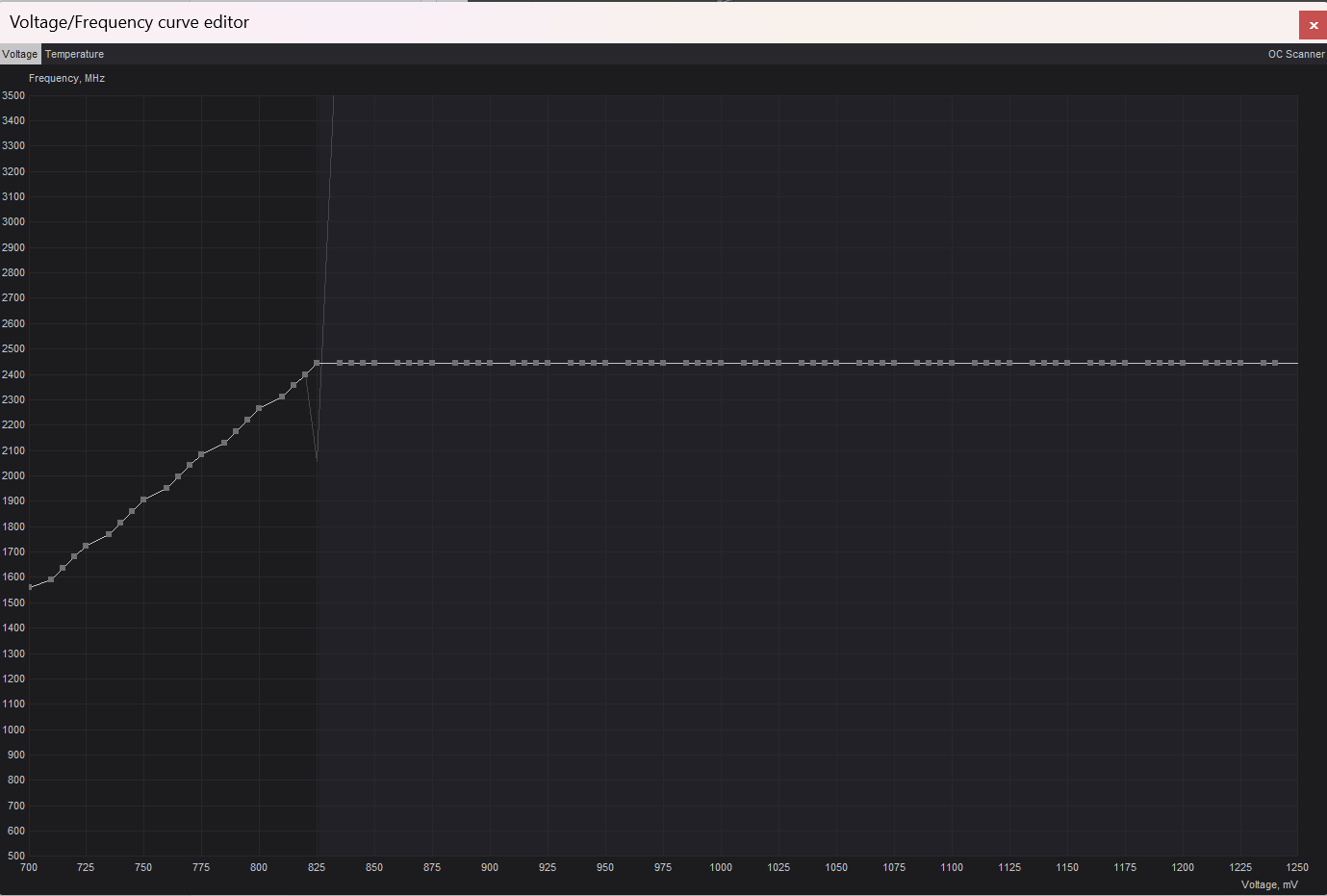This screenshot has height=896, width=1327.
Task: Select the curve point at 775 mV
Action: 201,454
